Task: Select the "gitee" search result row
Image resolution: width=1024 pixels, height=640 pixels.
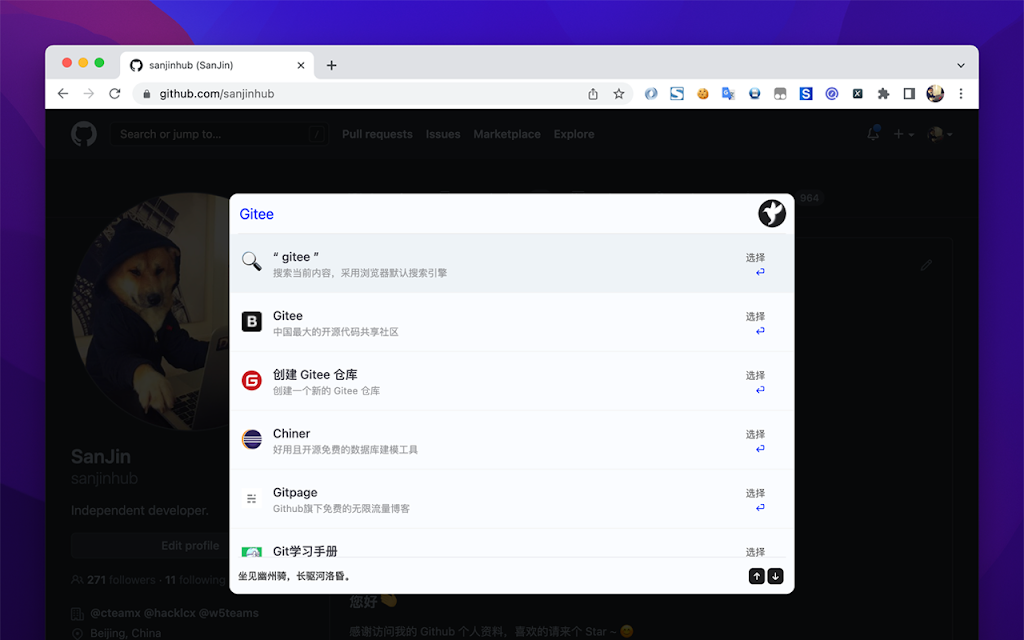Action: [512, 263]
